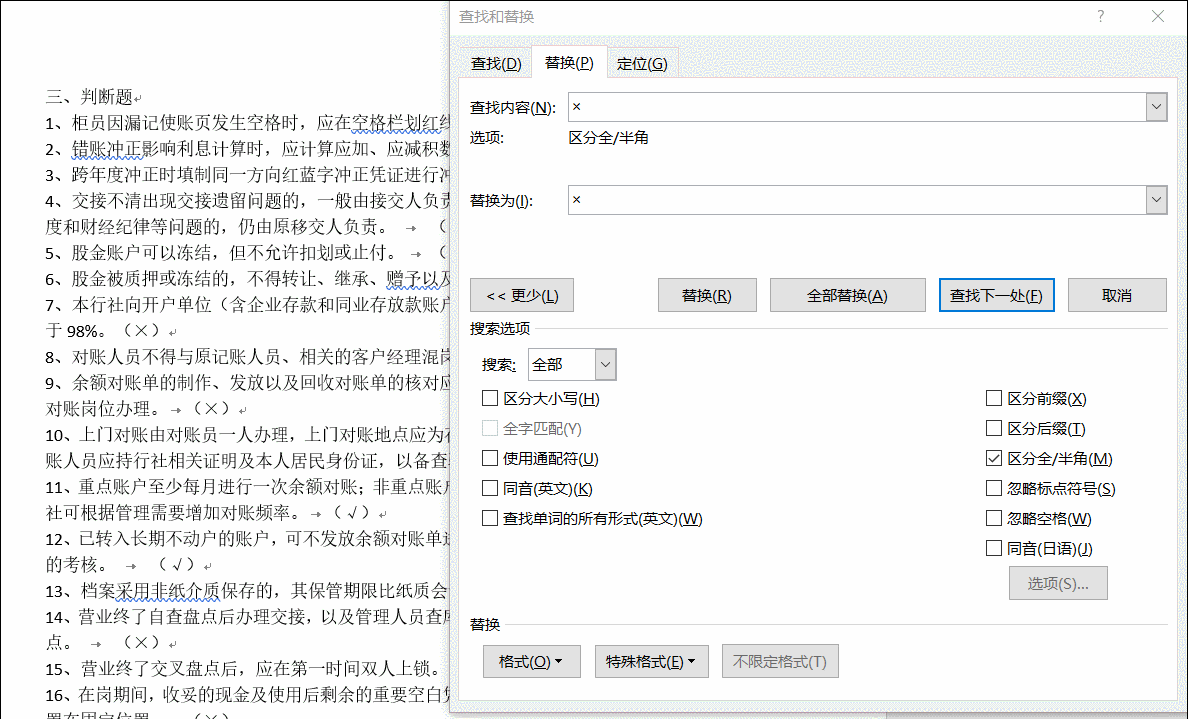Click the 三、判断题 heading in document
The width and height of the screenshot is (1188, 719).
coord(89,97)
